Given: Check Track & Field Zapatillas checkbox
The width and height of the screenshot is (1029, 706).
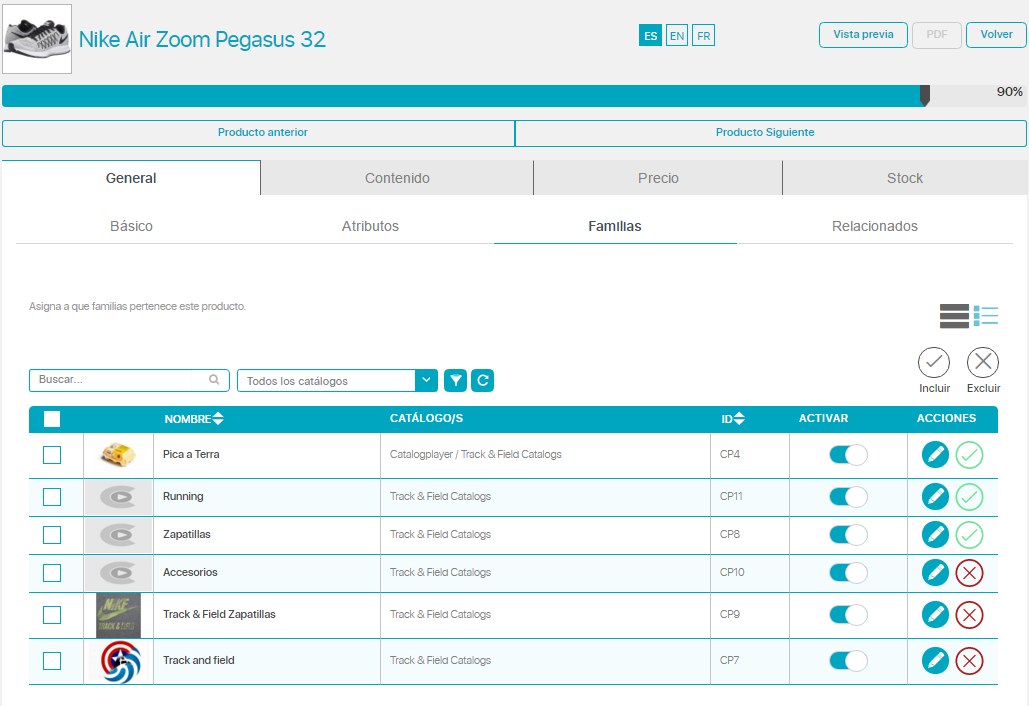Looking at the screenshot, I should 52,615.
